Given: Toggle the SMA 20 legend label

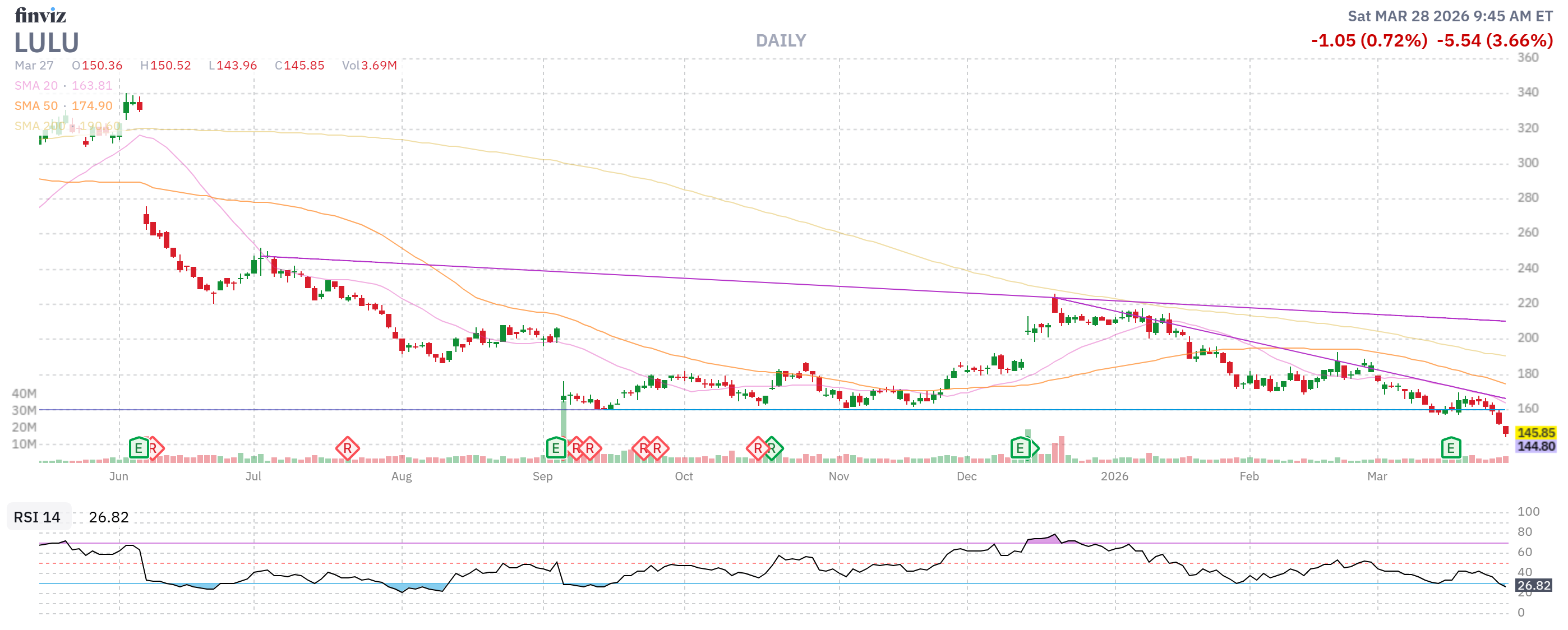Looking at the screenshot, I should [36, 86].
